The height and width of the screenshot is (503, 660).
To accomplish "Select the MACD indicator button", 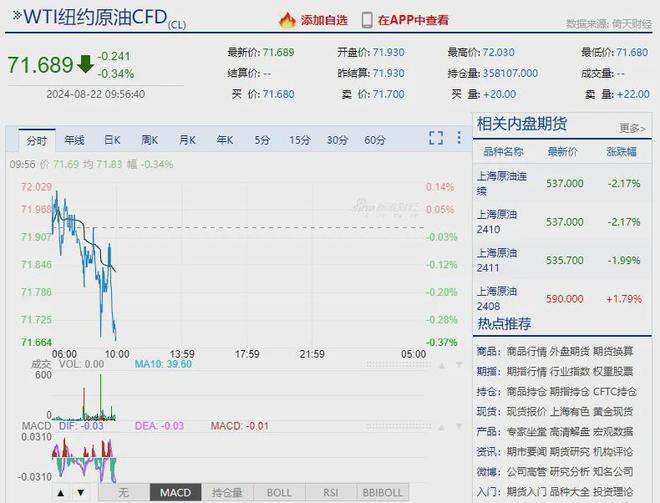I will click(x=176, y=492).
